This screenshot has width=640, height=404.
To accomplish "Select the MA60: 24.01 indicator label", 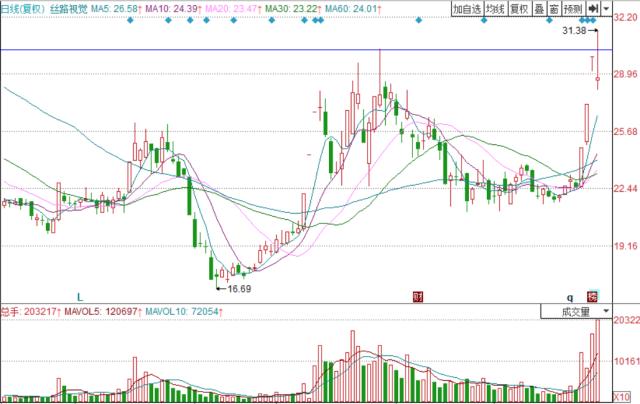I will click(x=353, y=9).
